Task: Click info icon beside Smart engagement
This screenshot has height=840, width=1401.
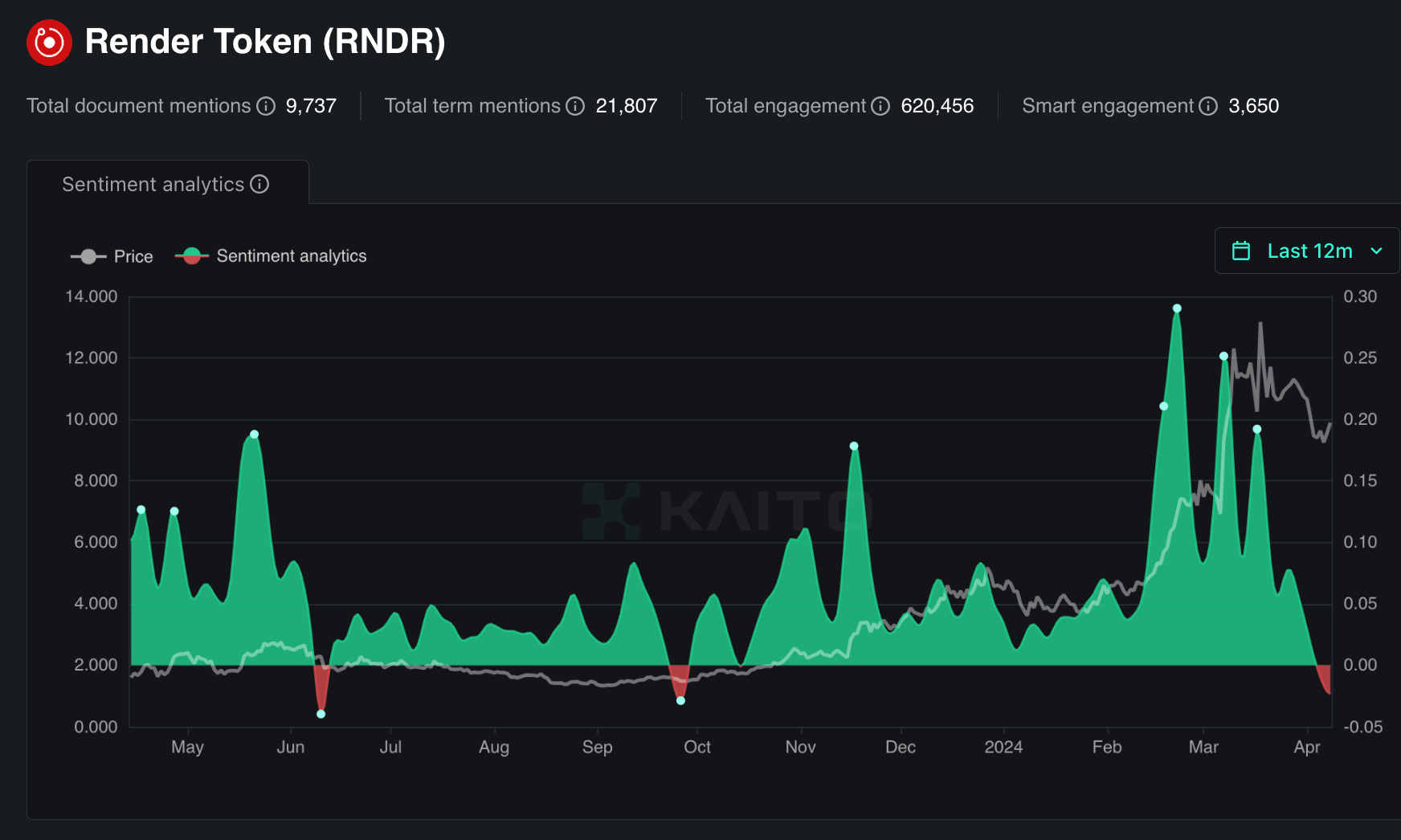Action: [x=1208, y=106]
